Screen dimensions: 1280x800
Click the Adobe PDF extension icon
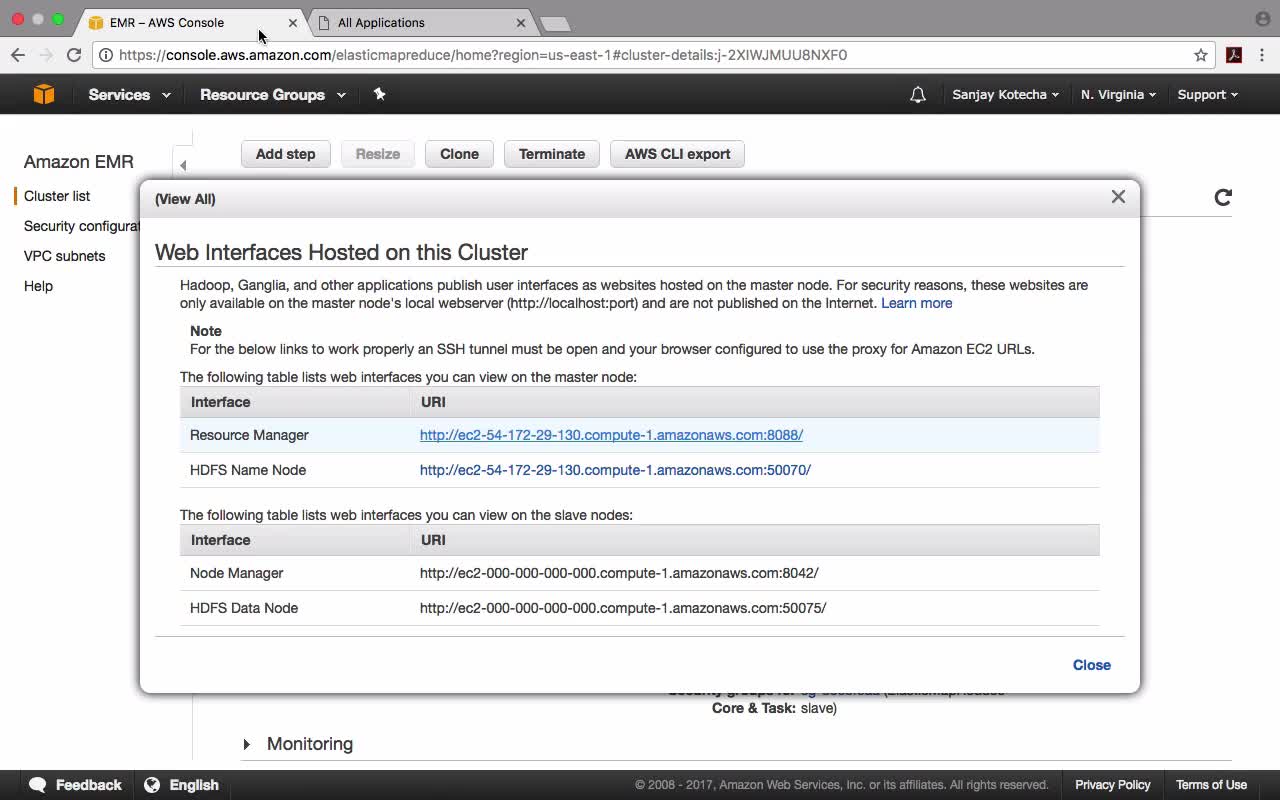pos(1234,55)
